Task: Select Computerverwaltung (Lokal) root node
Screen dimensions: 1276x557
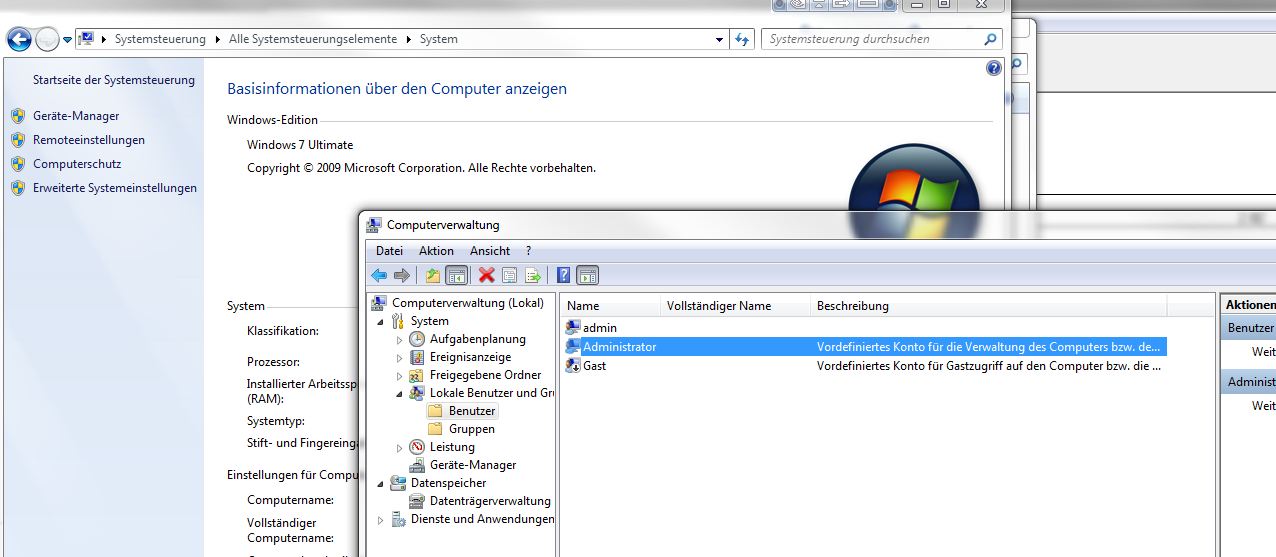Action: click(468, 303)
